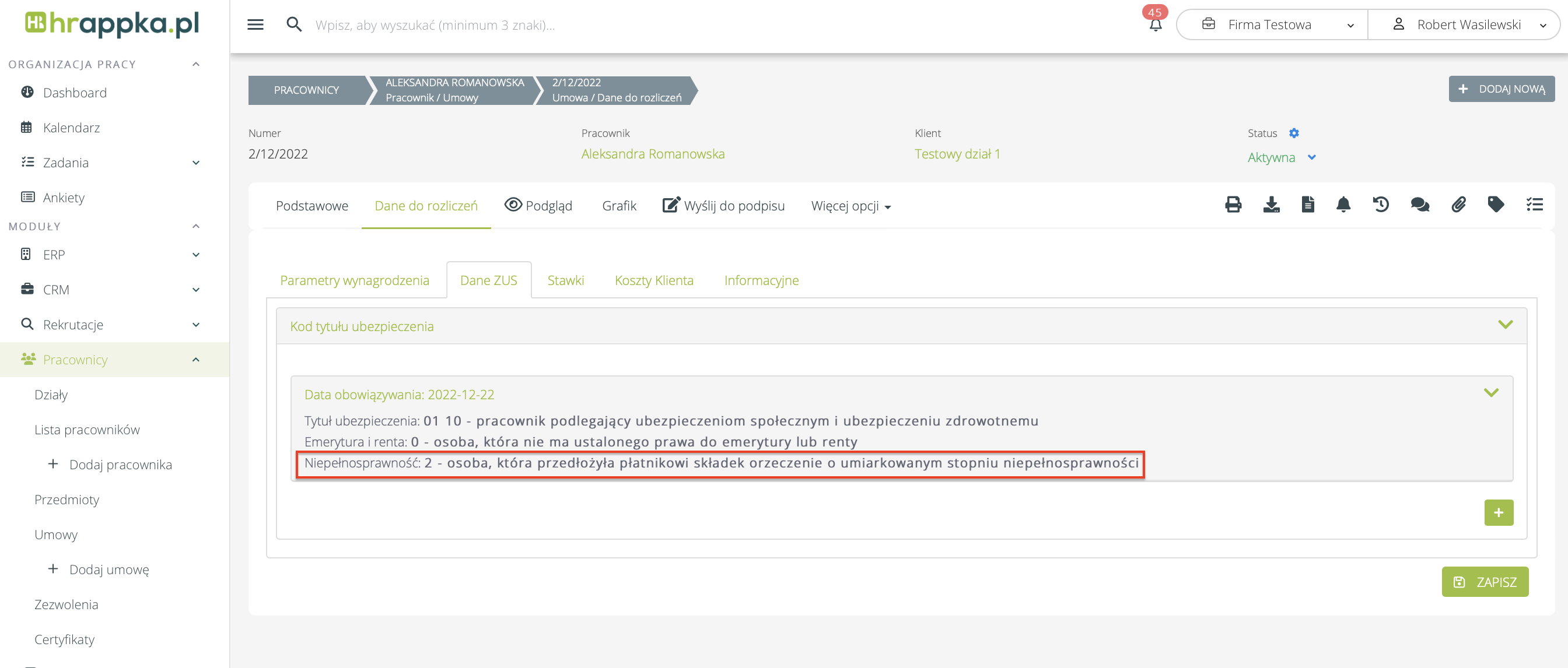Viewport: 1568px width, 668px height.
Task: Open the notifications bell with badge 45
Action: coord(1156,24)
